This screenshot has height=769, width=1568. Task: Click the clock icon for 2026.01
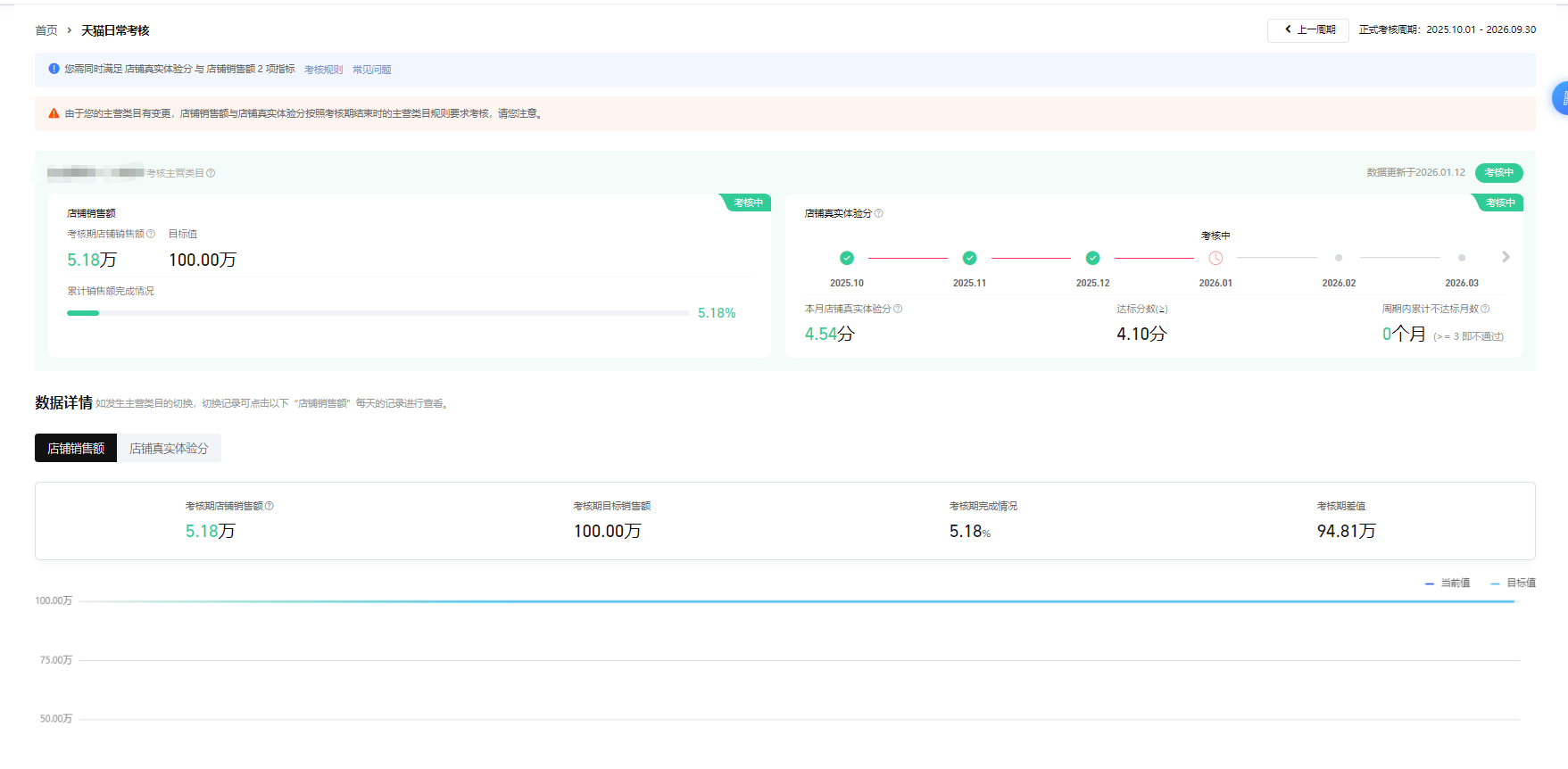[x=1215, y=258]
